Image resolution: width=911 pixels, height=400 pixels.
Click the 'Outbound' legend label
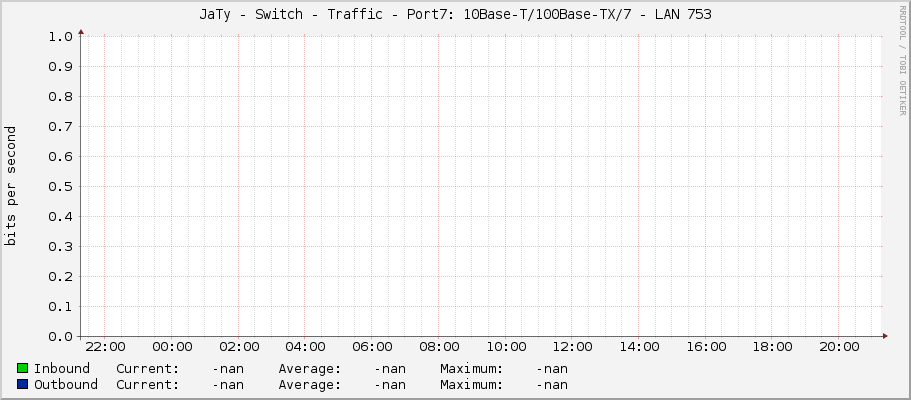click(66, 385)
